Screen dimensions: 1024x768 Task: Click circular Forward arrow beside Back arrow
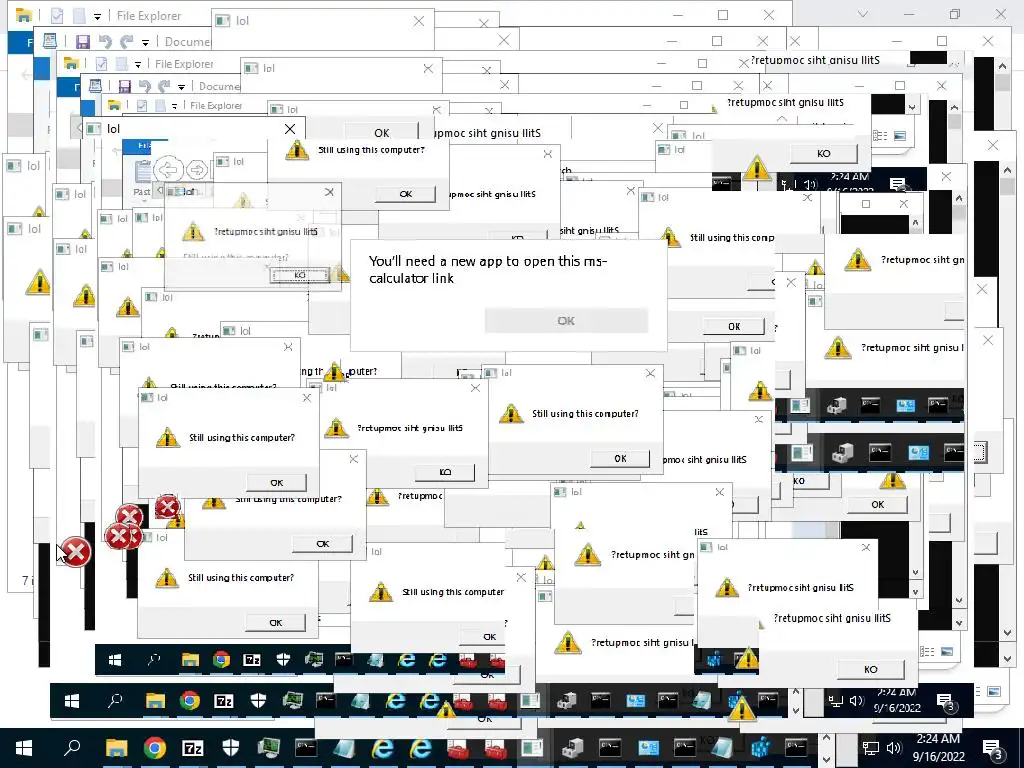click(x=197, y=170)
